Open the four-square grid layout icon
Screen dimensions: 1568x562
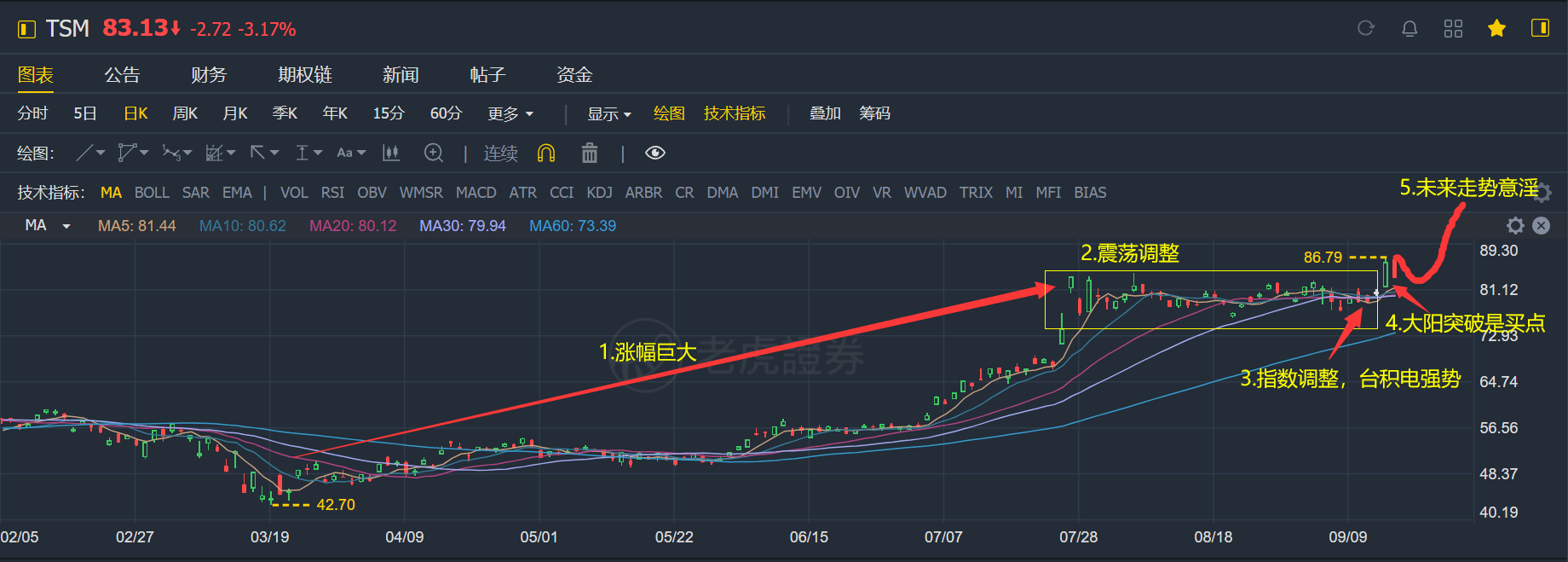click(1453, 28)
